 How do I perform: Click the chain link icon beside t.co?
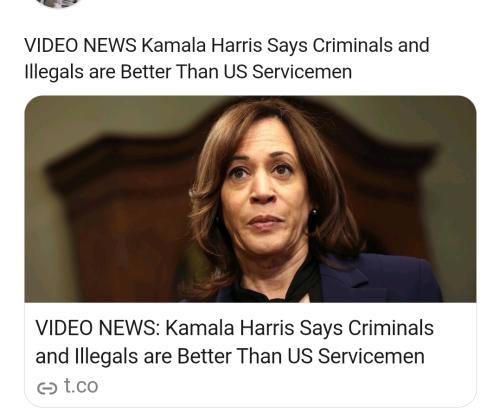[47, 388]
